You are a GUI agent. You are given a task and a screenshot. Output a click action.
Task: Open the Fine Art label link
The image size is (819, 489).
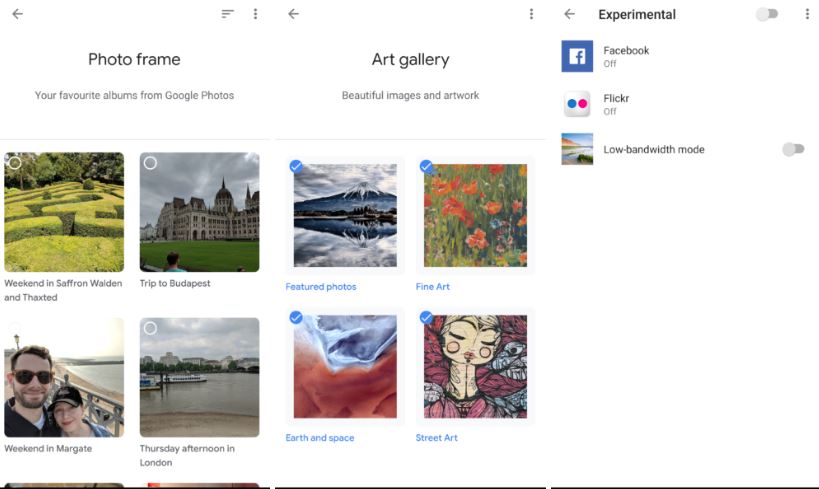(433, 287)
